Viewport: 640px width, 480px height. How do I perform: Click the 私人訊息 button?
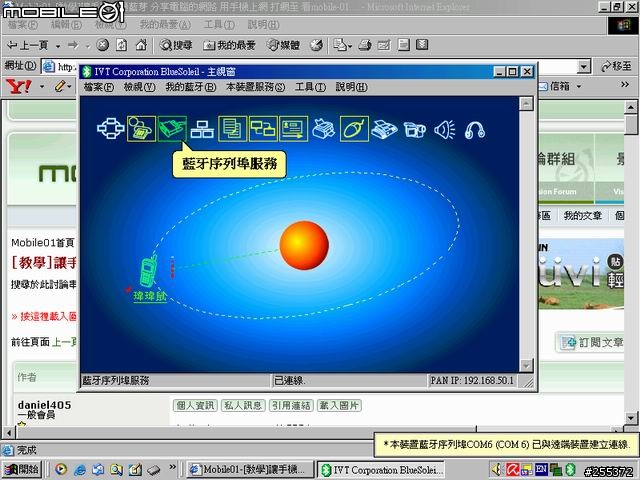[x=243, y=405]
